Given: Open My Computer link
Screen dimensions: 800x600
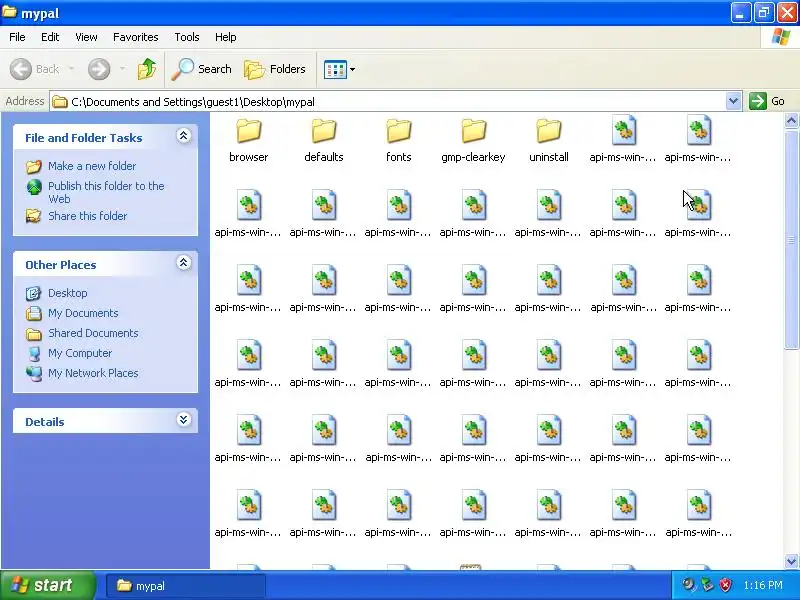Looking at the screenshot, I should tap(80, 353).
